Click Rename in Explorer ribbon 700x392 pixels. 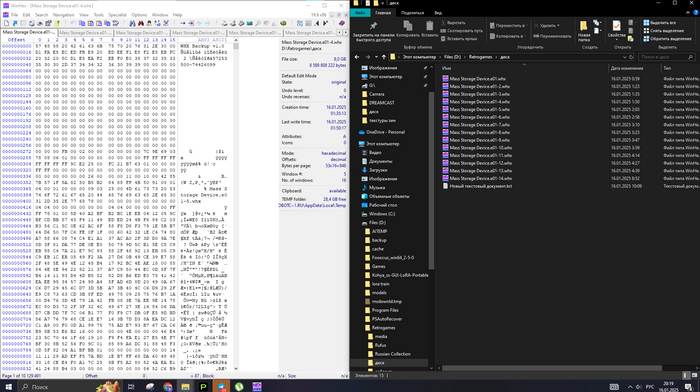pyautogui.click(x=552, y=36)
